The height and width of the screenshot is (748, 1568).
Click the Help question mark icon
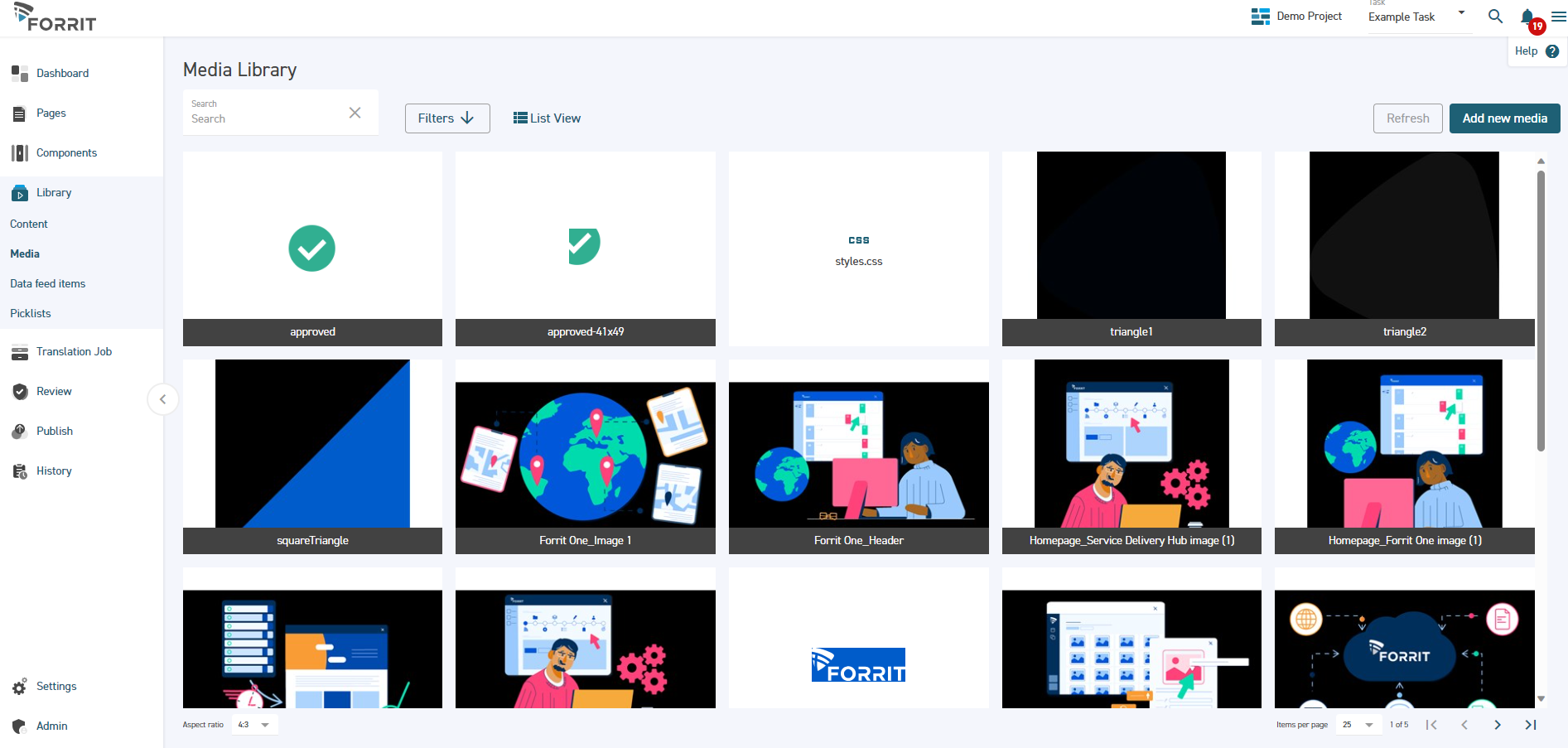(1552, 51)
